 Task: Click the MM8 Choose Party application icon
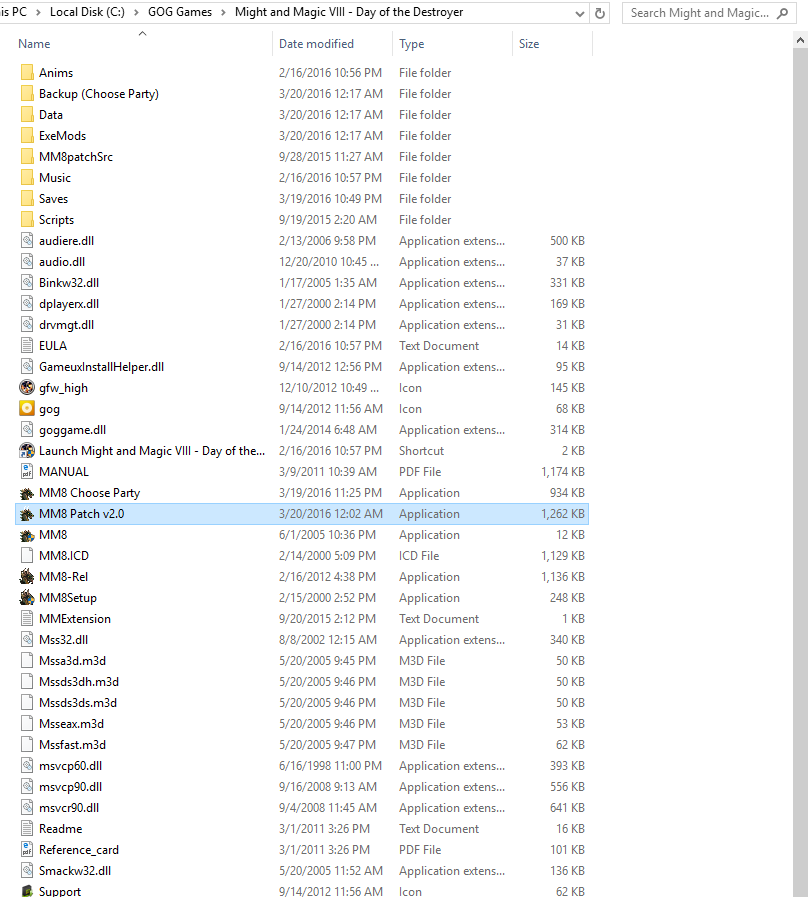tap(27, 493)
